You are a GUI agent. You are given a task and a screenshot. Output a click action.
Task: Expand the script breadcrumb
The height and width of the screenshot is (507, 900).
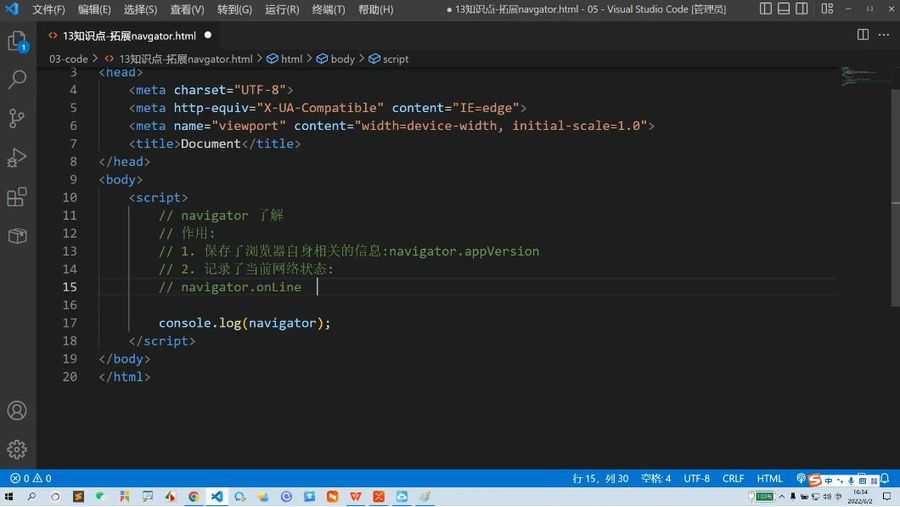coord(395,59)
